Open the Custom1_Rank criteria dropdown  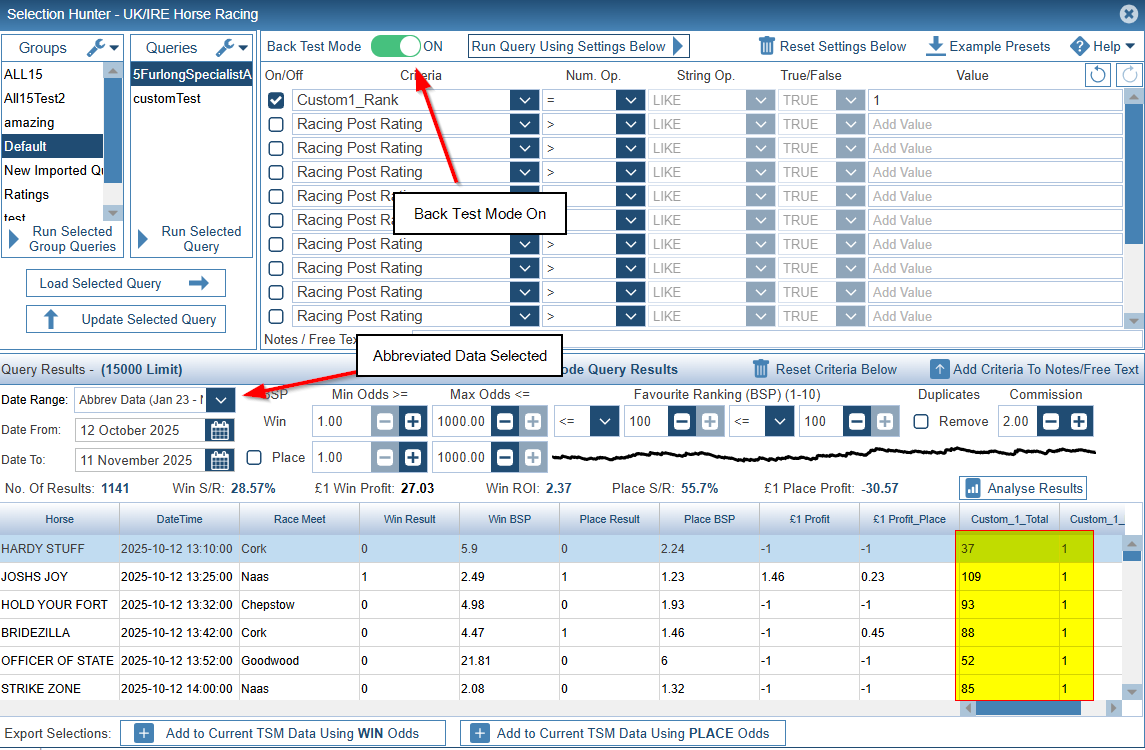click(524, 100)
